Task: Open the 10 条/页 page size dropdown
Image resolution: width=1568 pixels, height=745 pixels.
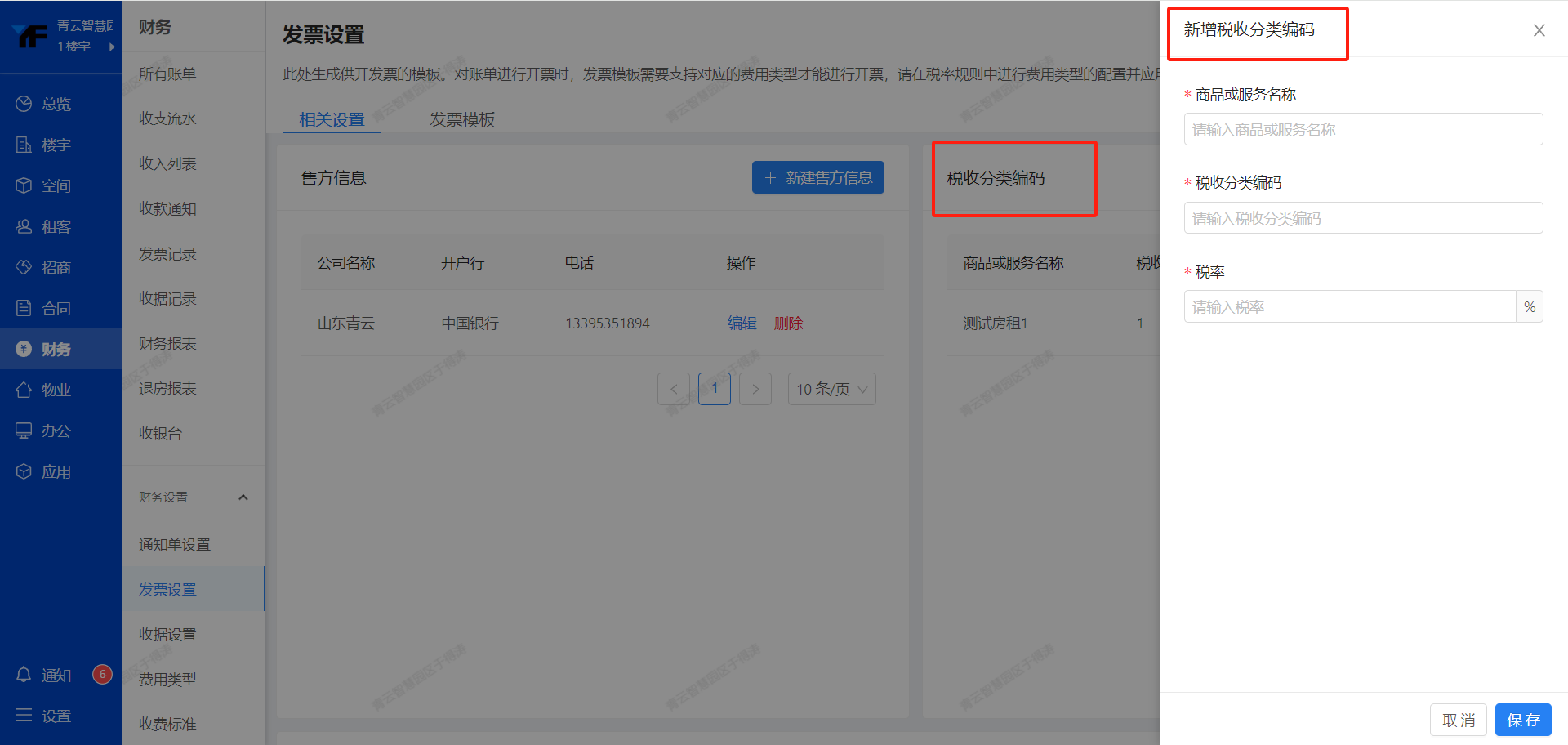Action: pos(831,389)
